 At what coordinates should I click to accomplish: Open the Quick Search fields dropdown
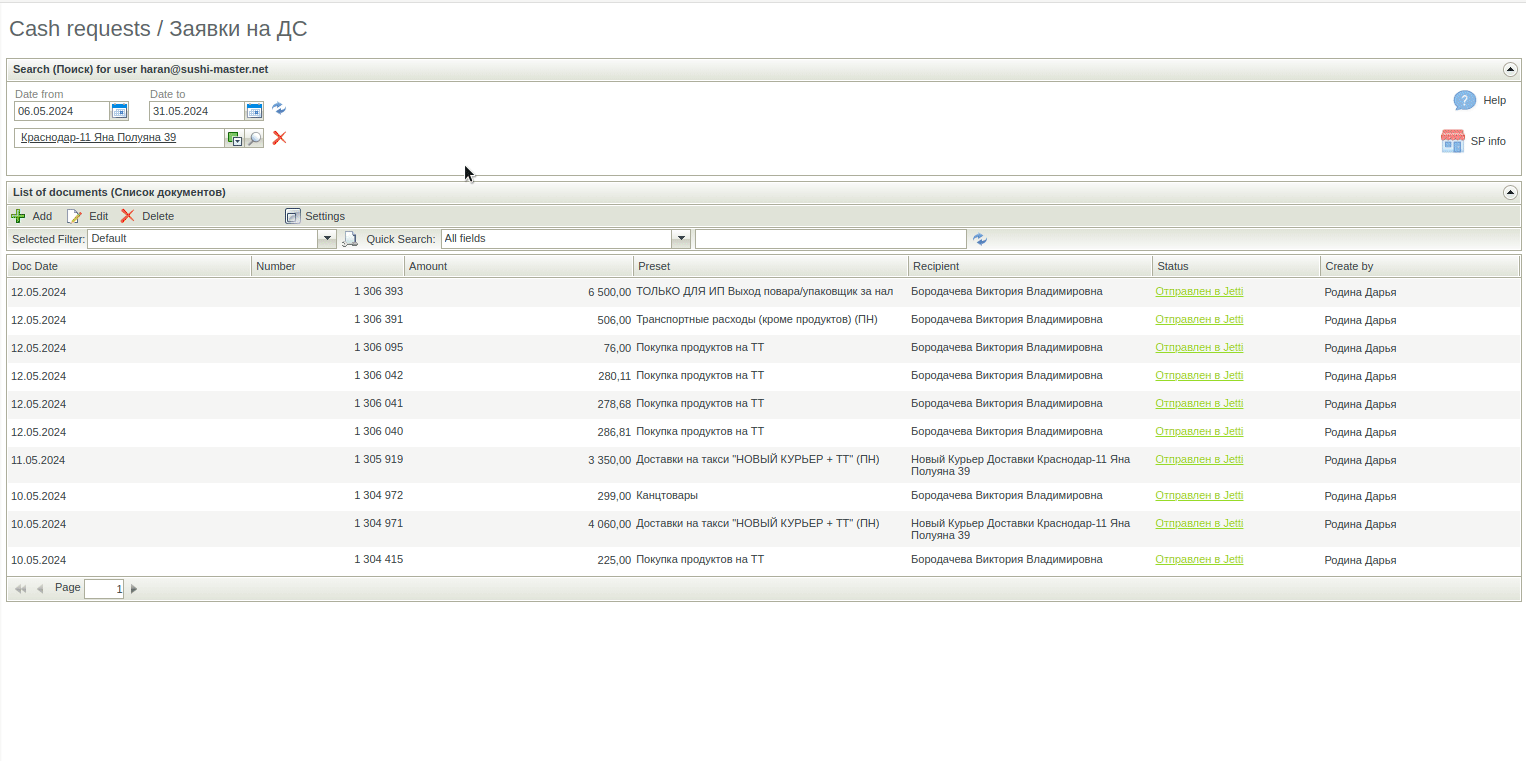(681, 239)
